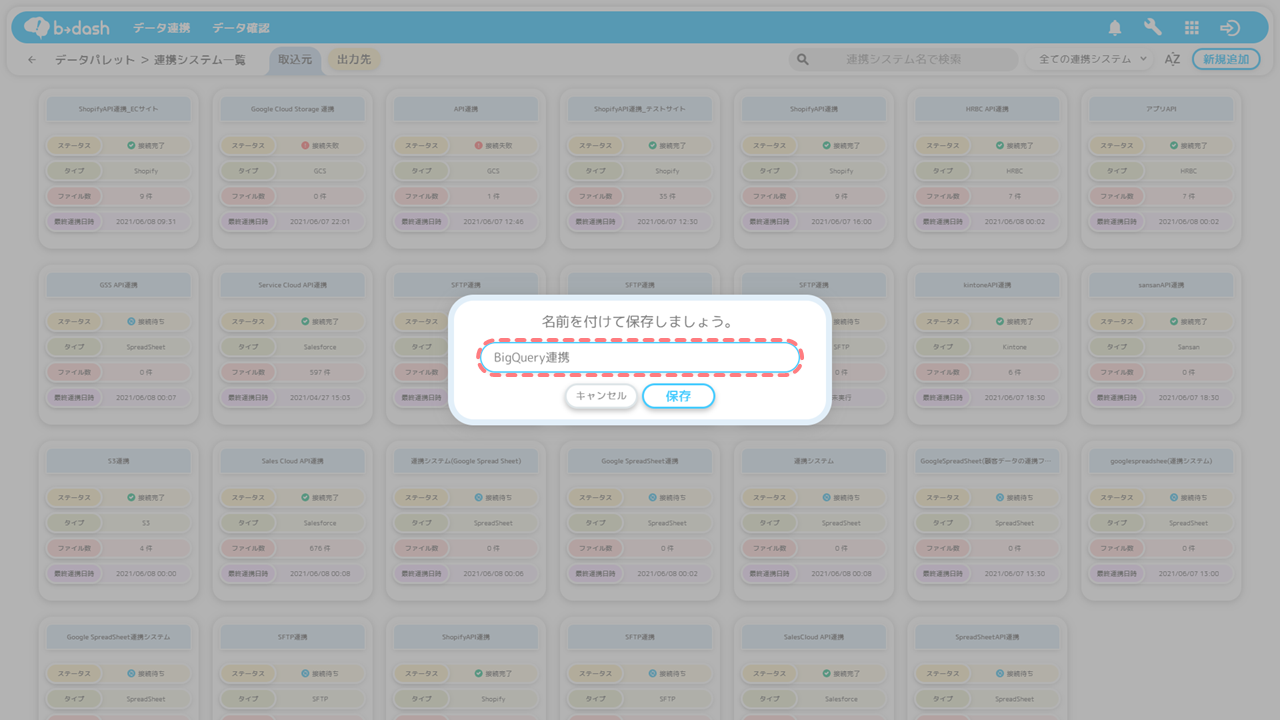
Task: Switch to the 出力先 tab
Action: coord(354,60)
